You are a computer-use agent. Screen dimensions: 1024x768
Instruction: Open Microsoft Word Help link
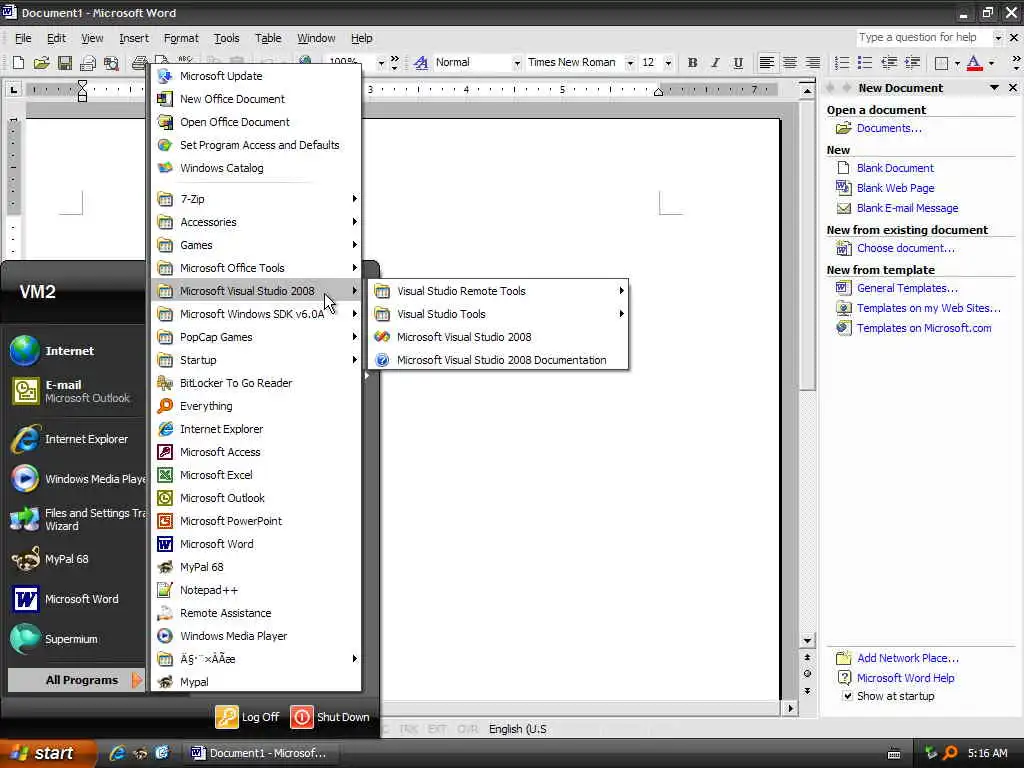point(905,678)
